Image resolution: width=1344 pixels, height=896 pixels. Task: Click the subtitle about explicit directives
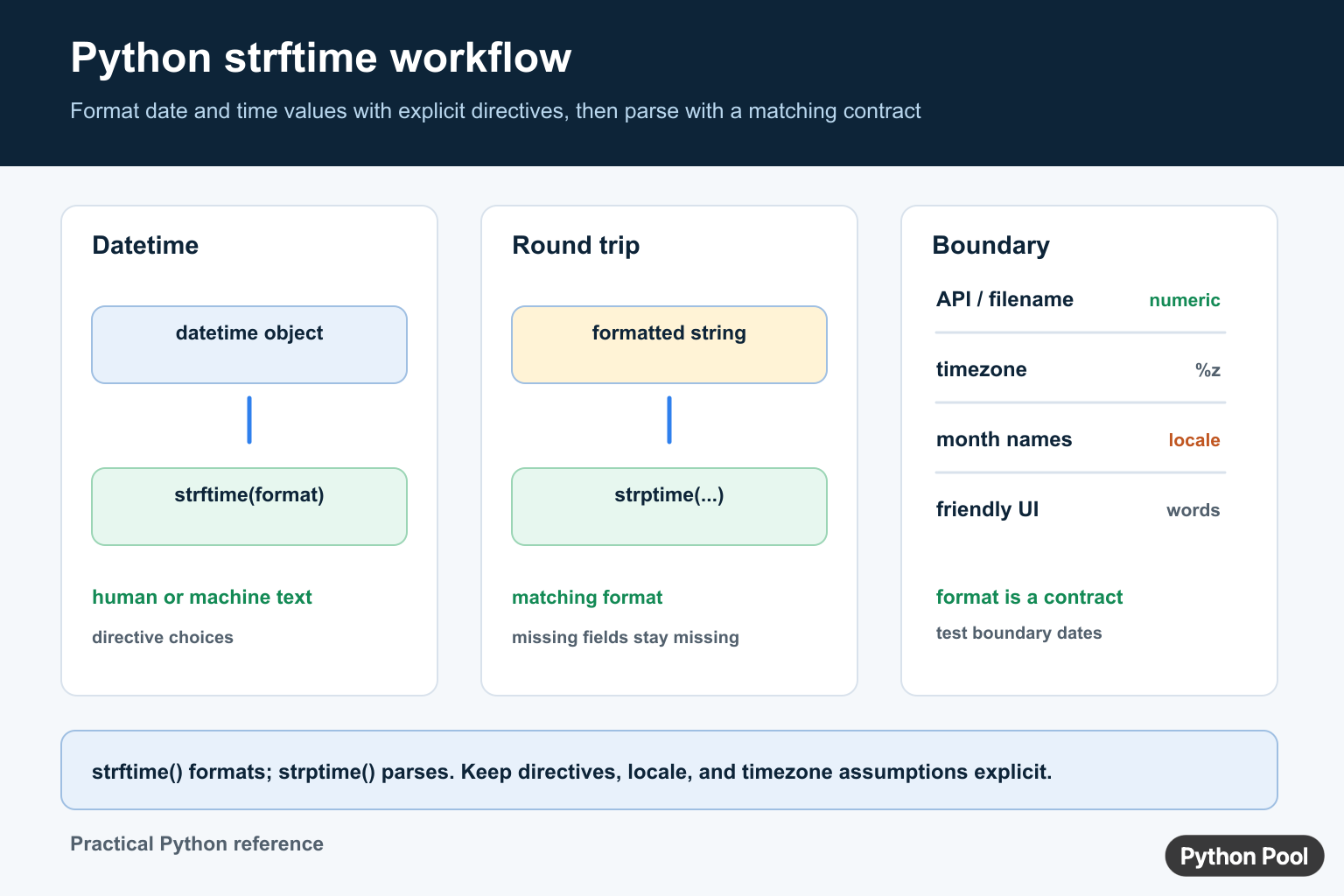click(x=495, y=111)
